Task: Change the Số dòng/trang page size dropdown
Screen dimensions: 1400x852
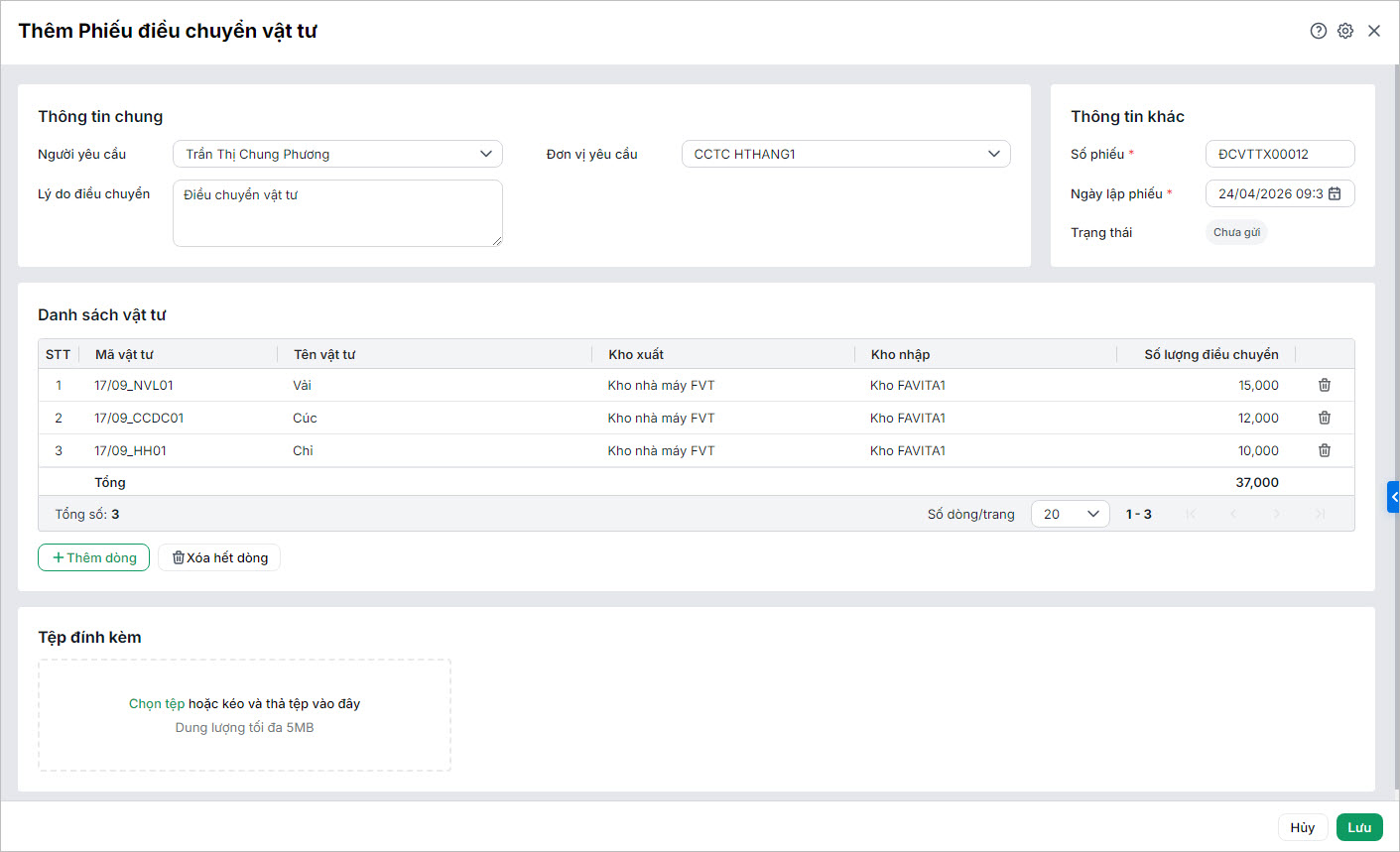Action: coord(1070,514)
